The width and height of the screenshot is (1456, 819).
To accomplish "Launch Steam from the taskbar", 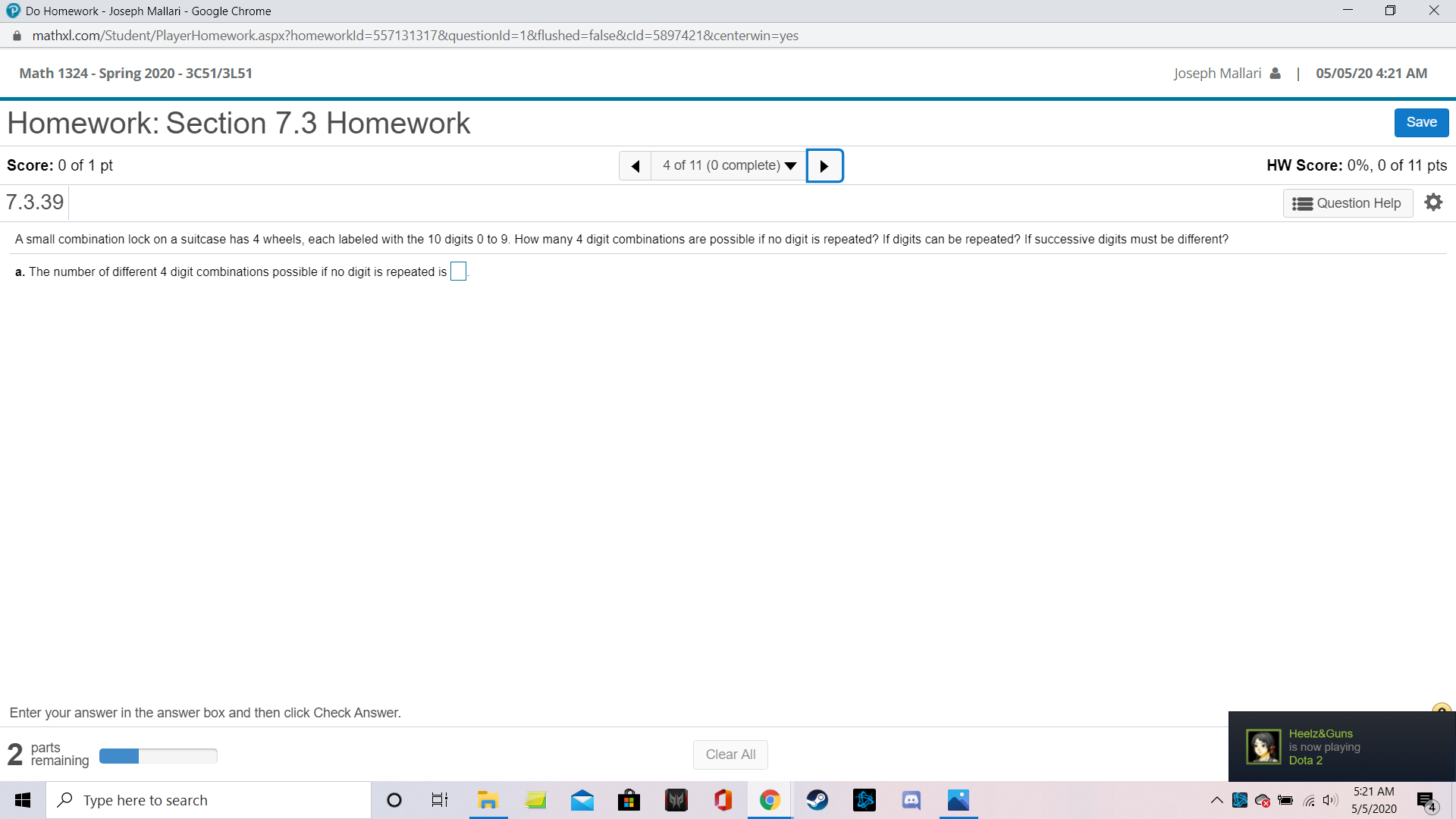I will pos(817,799).
